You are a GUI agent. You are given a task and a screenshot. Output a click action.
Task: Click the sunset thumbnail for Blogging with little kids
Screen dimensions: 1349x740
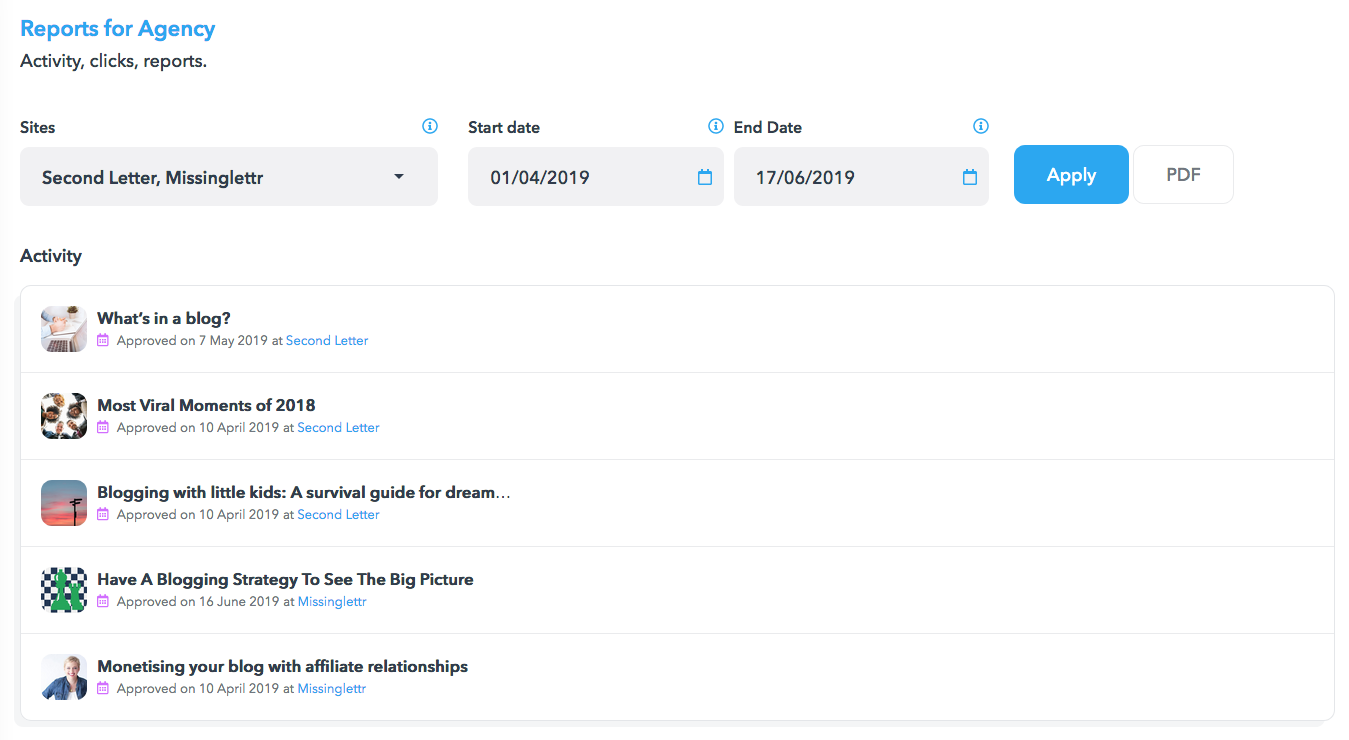point(64,503)
